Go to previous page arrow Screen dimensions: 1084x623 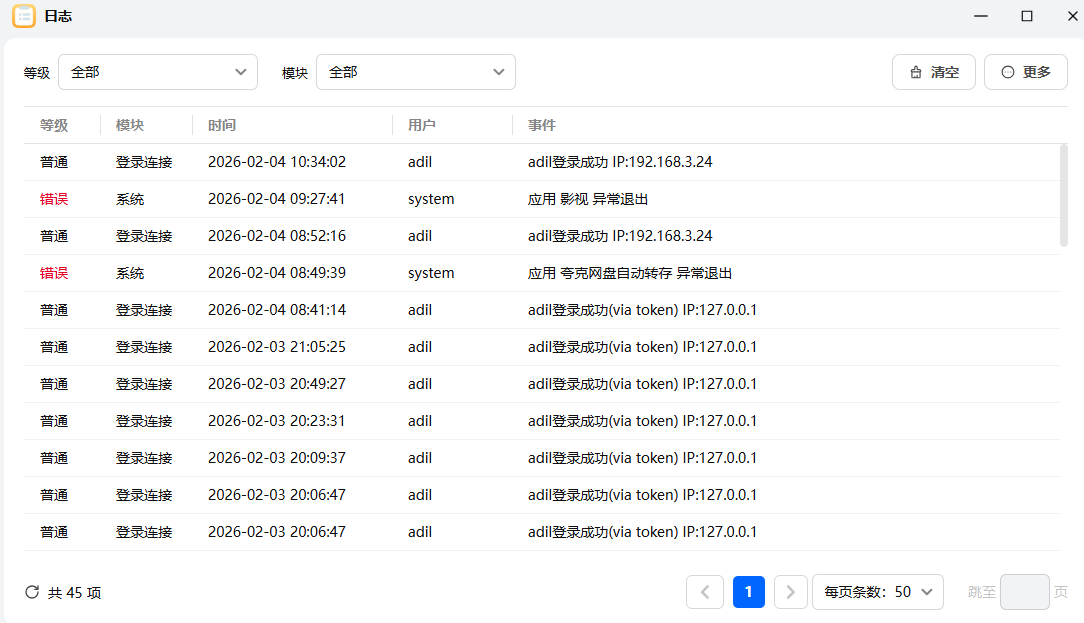tap(704, 592)
